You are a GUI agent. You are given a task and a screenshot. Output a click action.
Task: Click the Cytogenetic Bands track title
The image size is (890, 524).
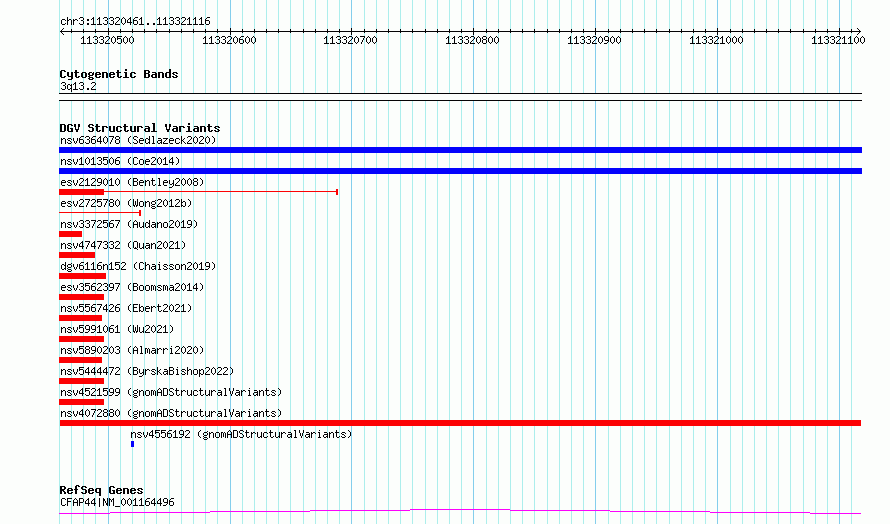(119, 74)
